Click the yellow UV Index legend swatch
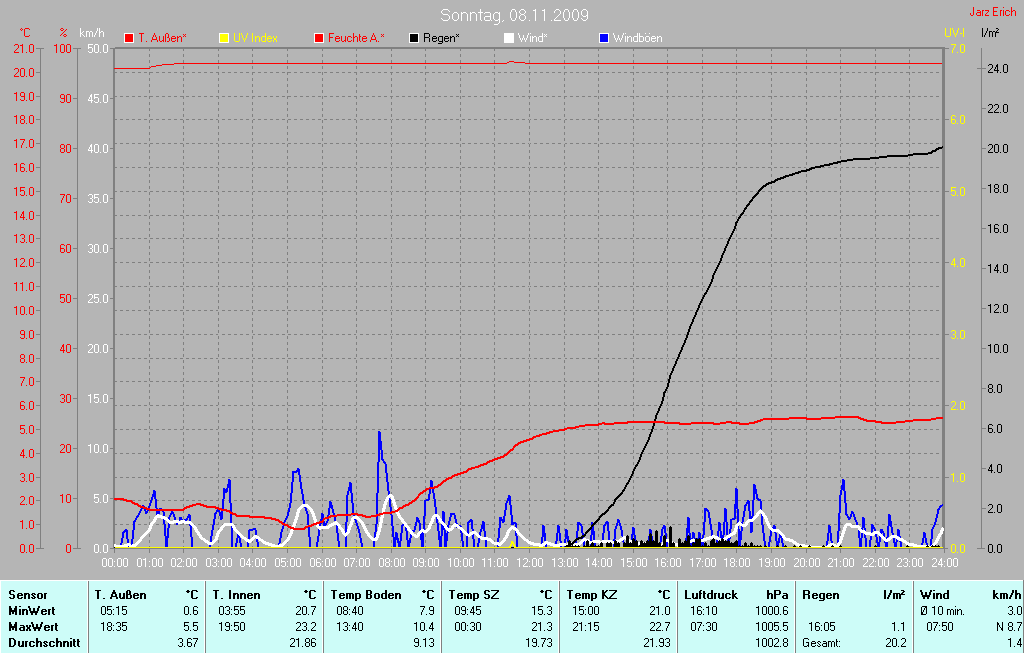Image resolution: width=1024 pixels, height=653 pixels. (223, 38)
